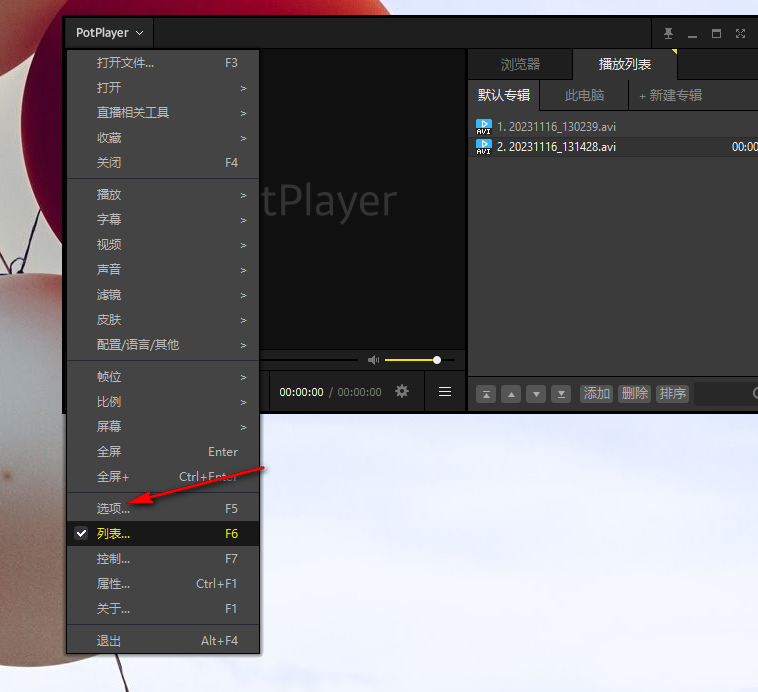The width and height of the screenshot is (758, 692).
Task: Move selected playlist item up
Action: point(511,394)
